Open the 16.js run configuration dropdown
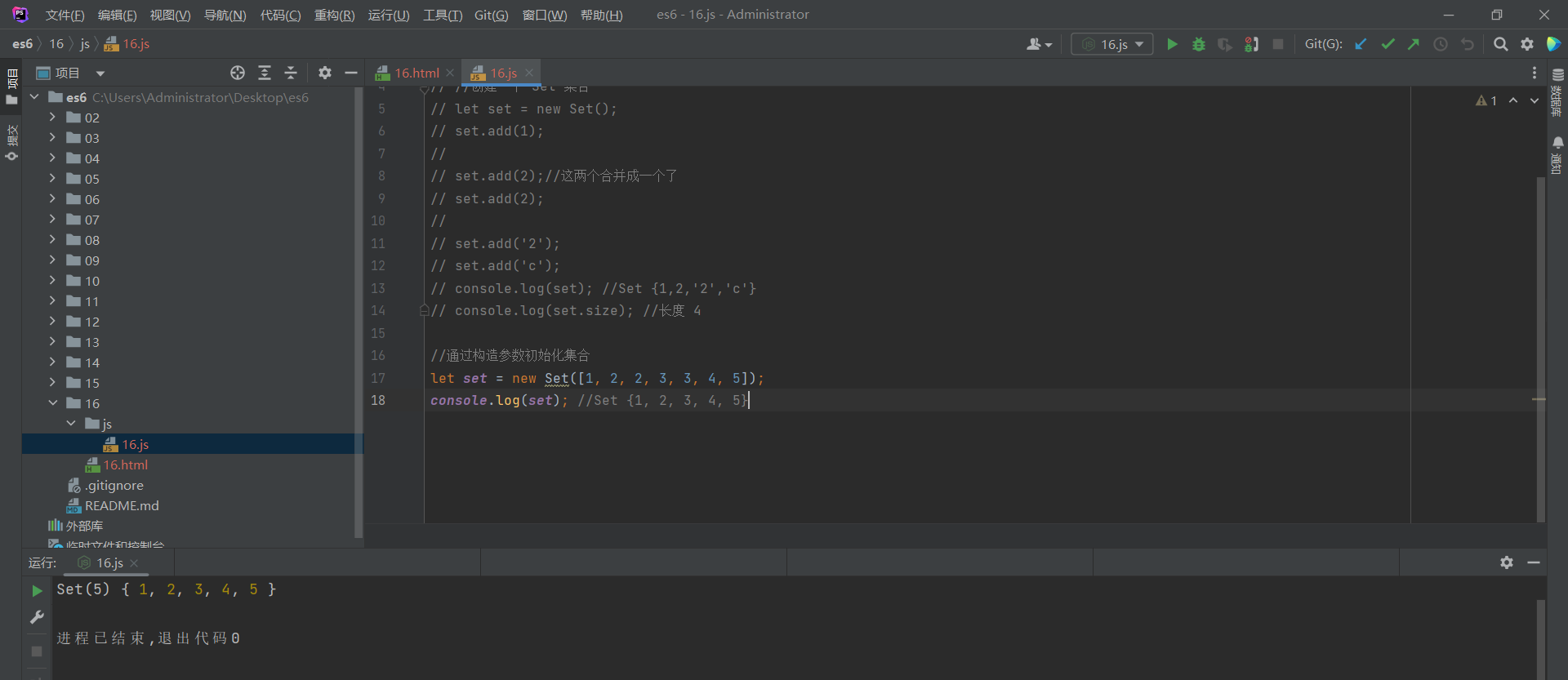 click(1112, 44)
